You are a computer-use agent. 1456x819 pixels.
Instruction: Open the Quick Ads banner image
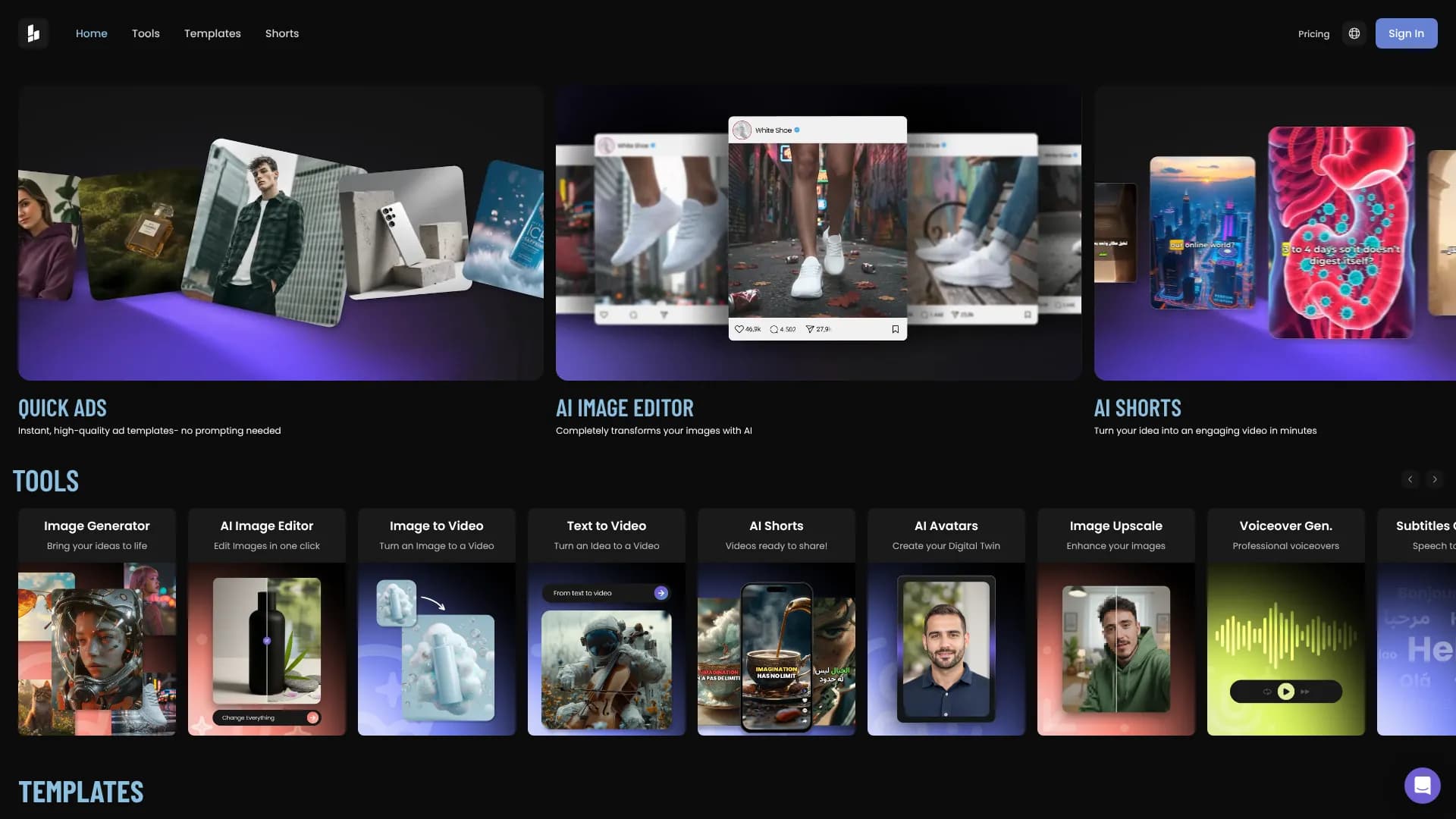click(x=281, y=233)
